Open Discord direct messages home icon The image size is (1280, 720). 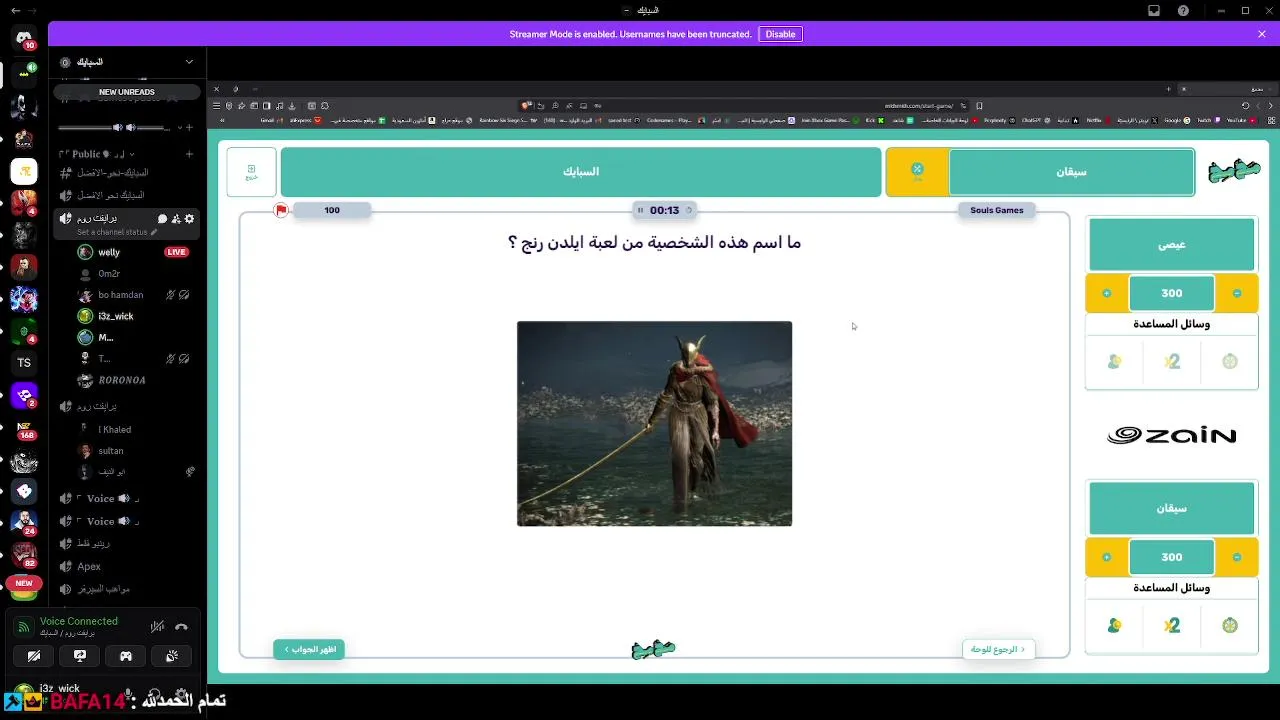point(24,40)
